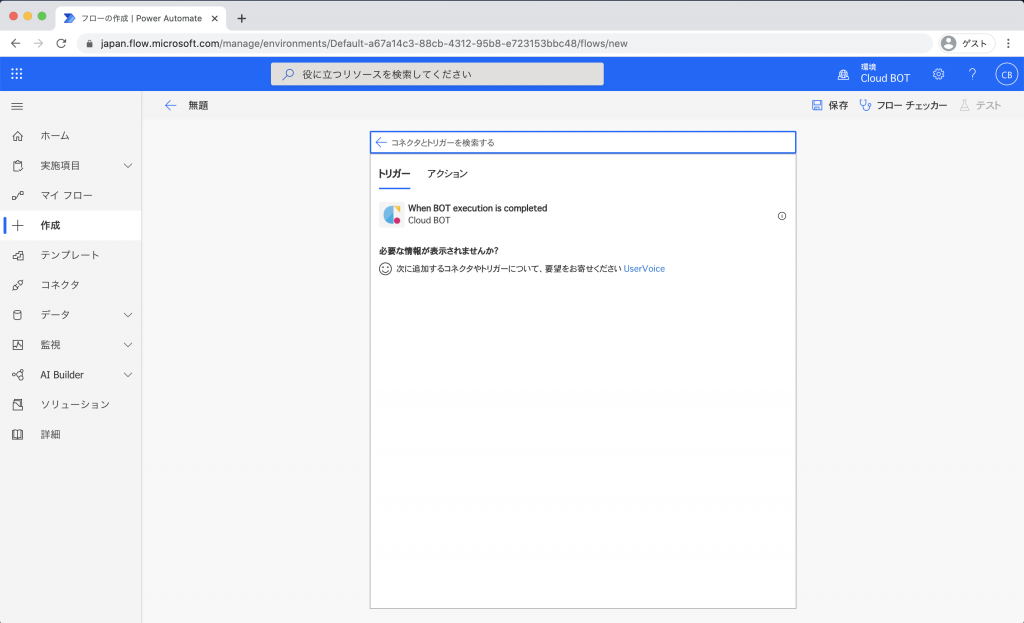Click the 必要な情報が表示されませんか? text
1024x623 pixels.
click(439, 251)
